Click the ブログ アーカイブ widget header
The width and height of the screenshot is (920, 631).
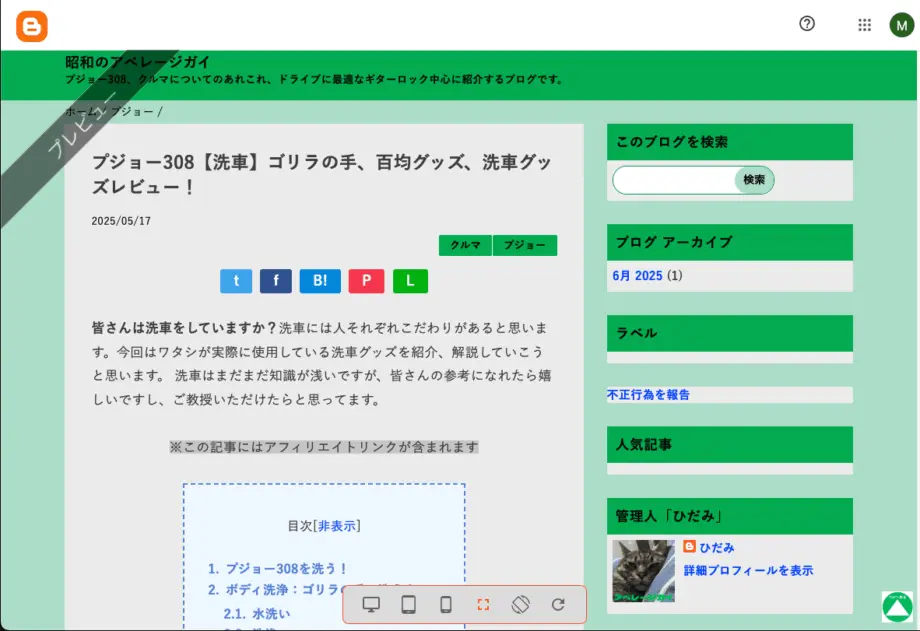click(729, 242)
